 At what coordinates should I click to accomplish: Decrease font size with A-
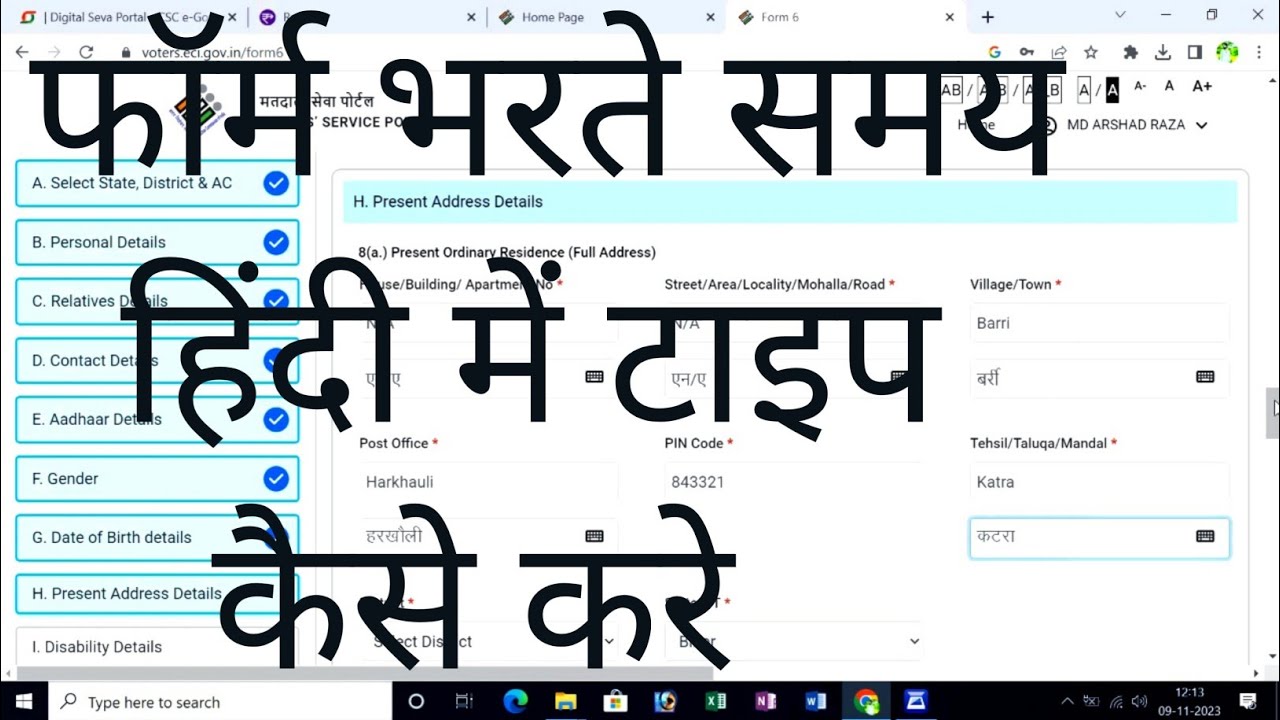(x=1140, y=87)
